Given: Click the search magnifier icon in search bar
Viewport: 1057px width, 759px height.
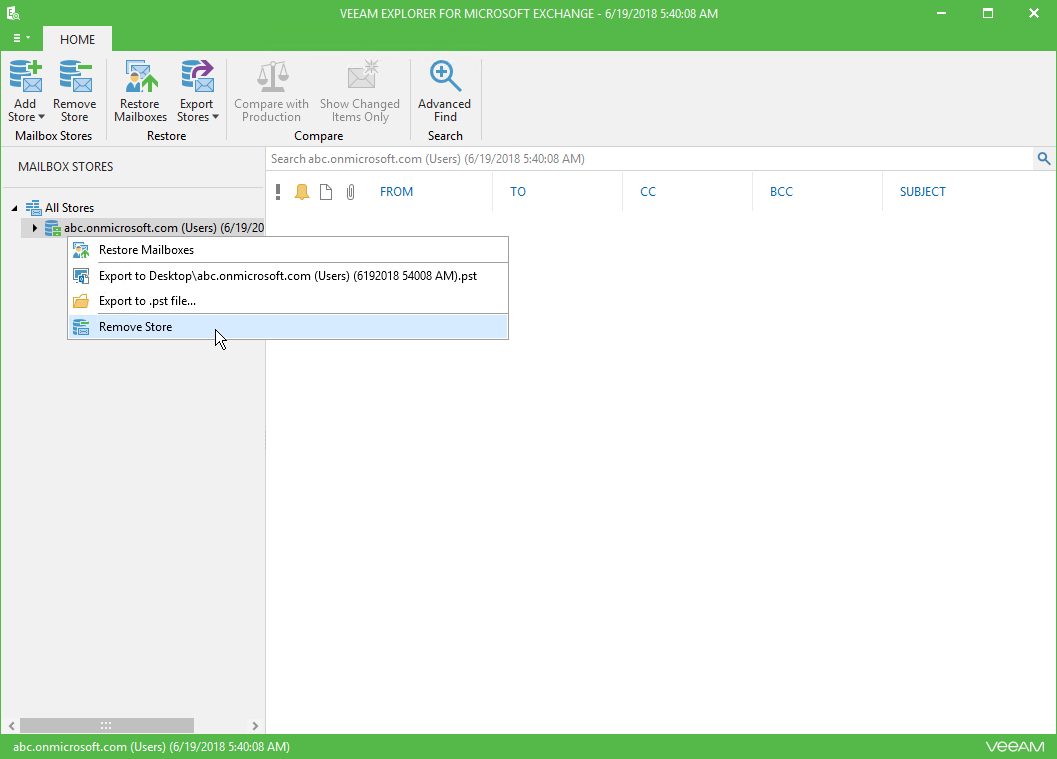Looking at the screenshot, I should 1044,158.
